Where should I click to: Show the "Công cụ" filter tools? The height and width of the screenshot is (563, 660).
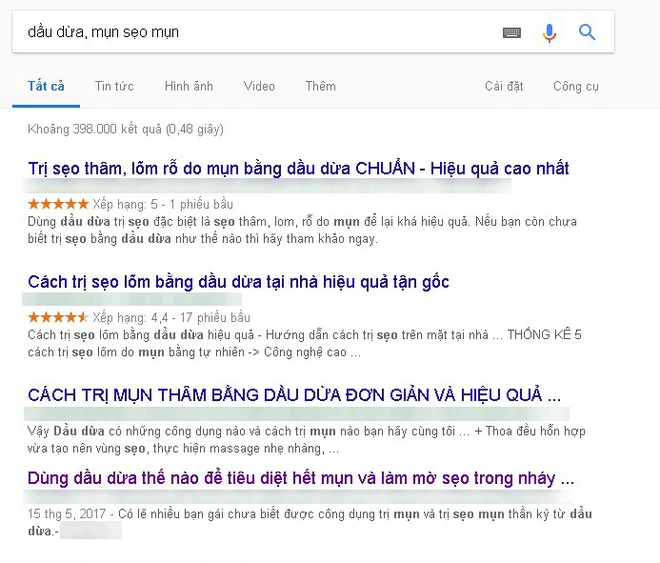pyautogui.click(x=576, y=86)
